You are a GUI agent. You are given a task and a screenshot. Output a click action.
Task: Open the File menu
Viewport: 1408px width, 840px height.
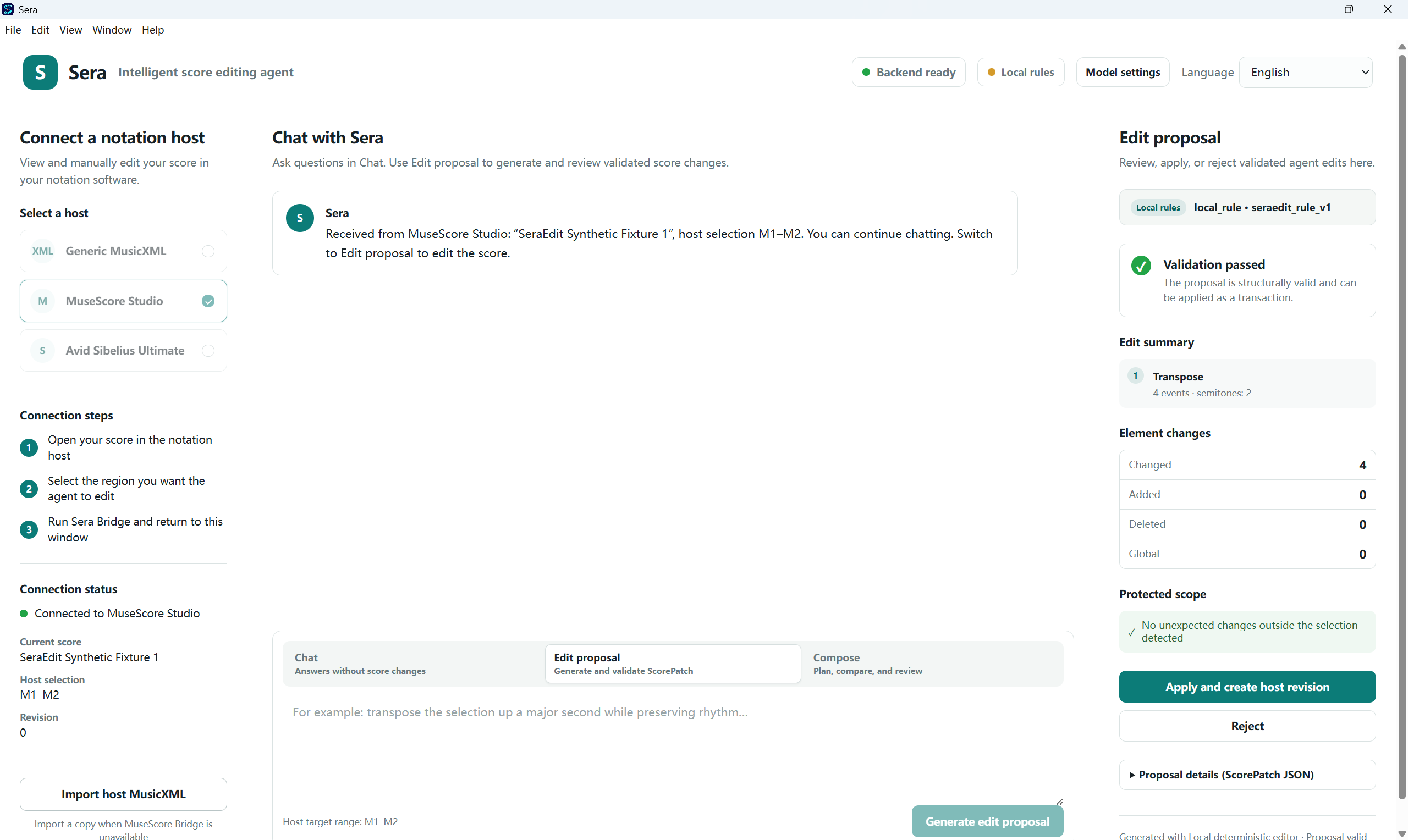coord(13,30)
